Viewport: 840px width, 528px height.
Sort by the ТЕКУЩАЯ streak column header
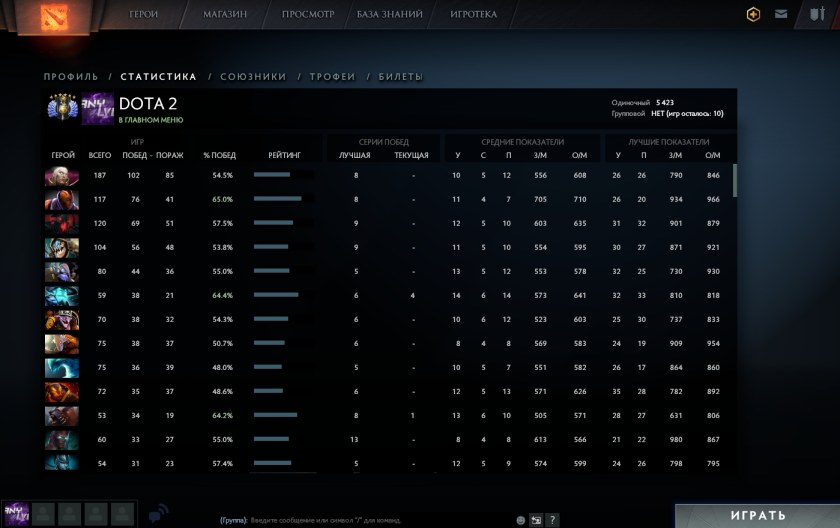coord(411,155)
